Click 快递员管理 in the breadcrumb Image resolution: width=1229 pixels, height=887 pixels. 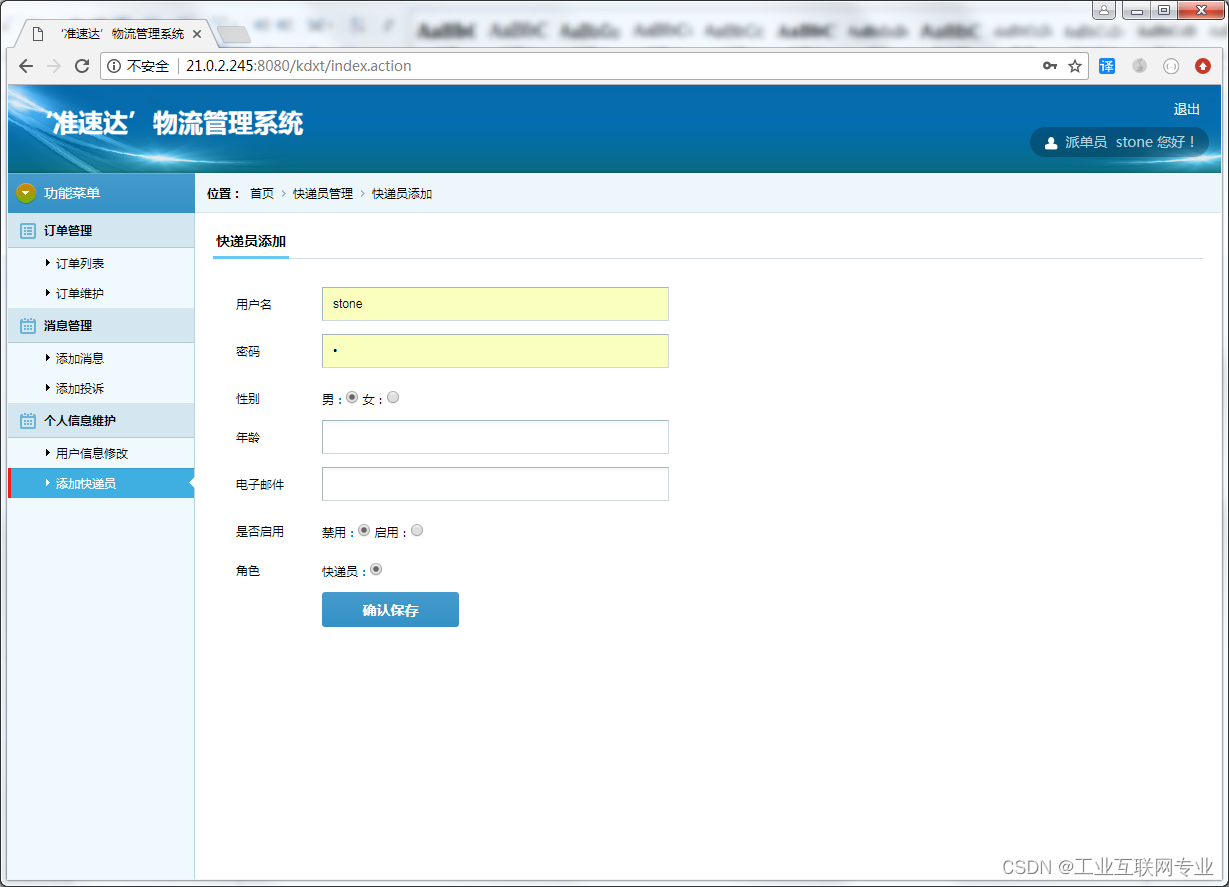[323, 194]
